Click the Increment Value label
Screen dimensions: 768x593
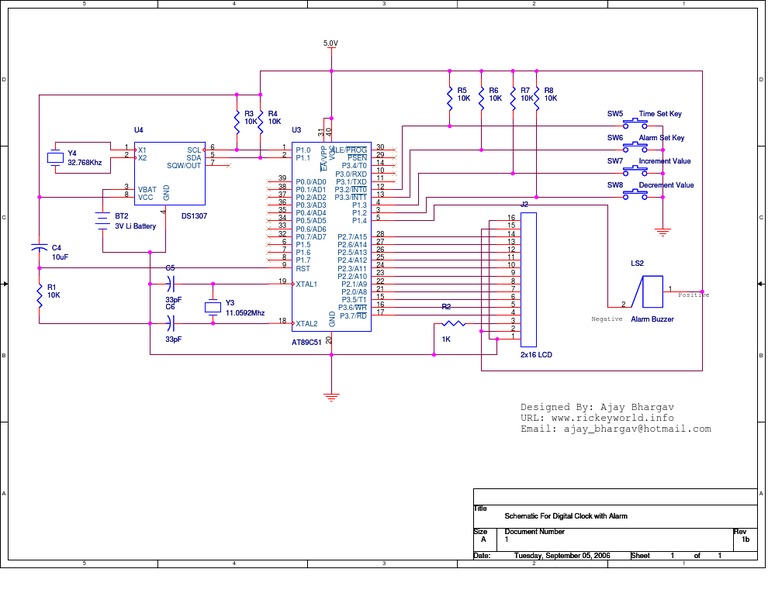[x=665, y=161]
